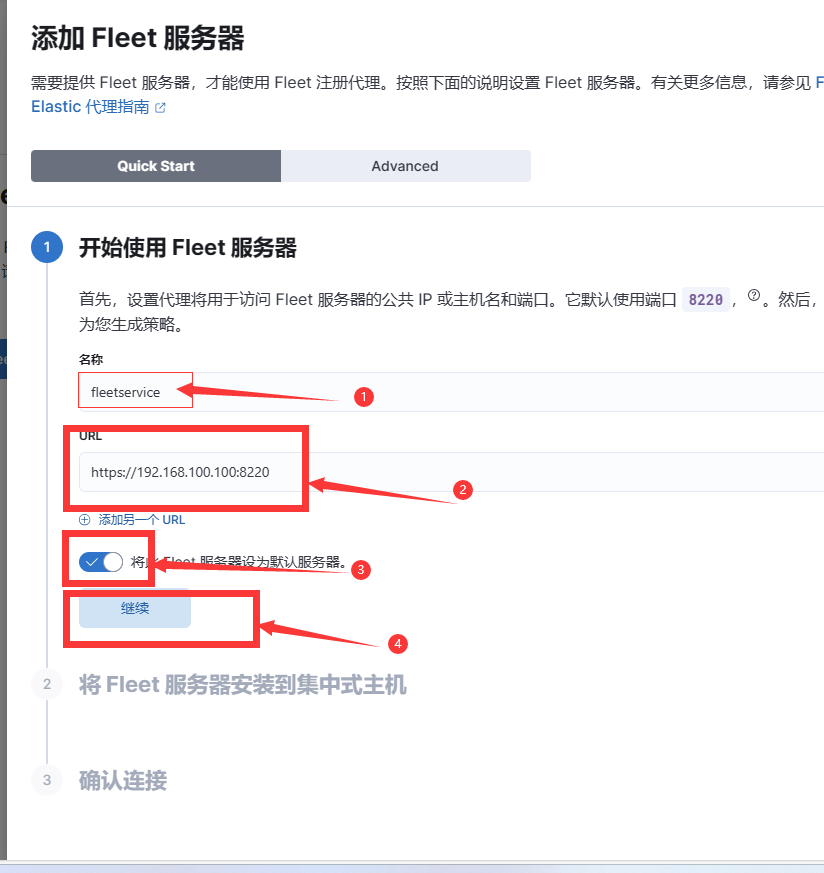Click the greyed step 2 circle icon
The width and height of the screenshot is (824, 873).
click(x=47, y=684)
